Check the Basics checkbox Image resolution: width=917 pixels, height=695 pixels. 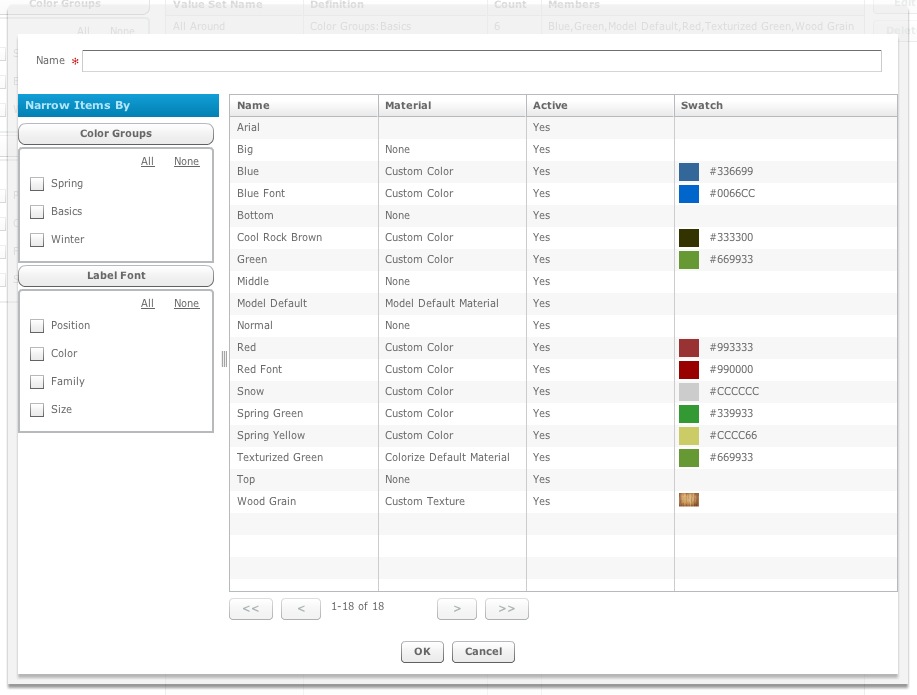[x=36, y=211]
